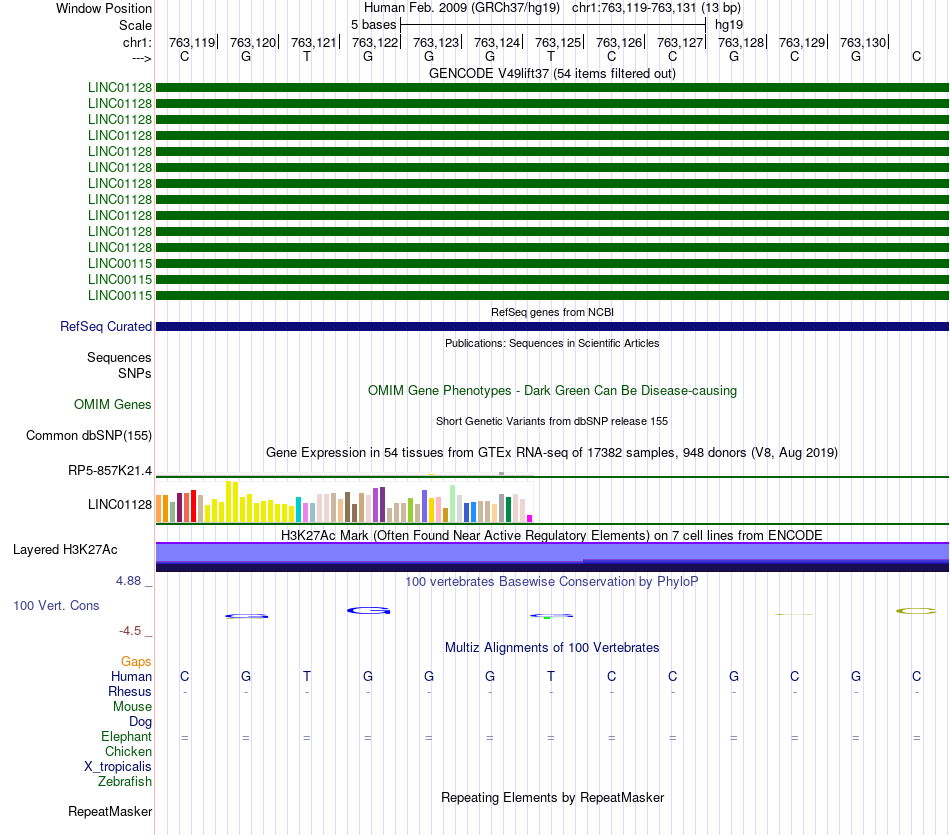Viewport: 950px width, 835px height.
Task: Click the 5 bases scale bar
Action: click(553, 25)
